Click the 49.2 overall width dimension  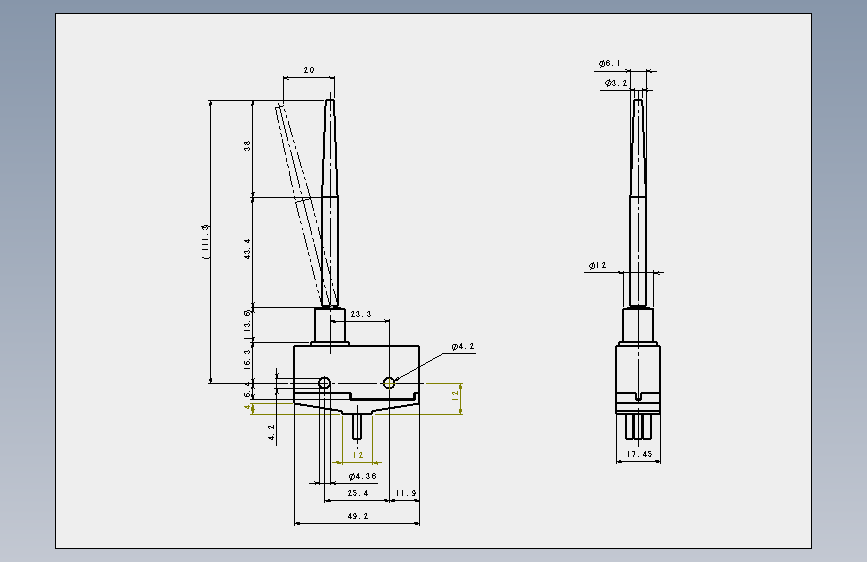[357, 516]
